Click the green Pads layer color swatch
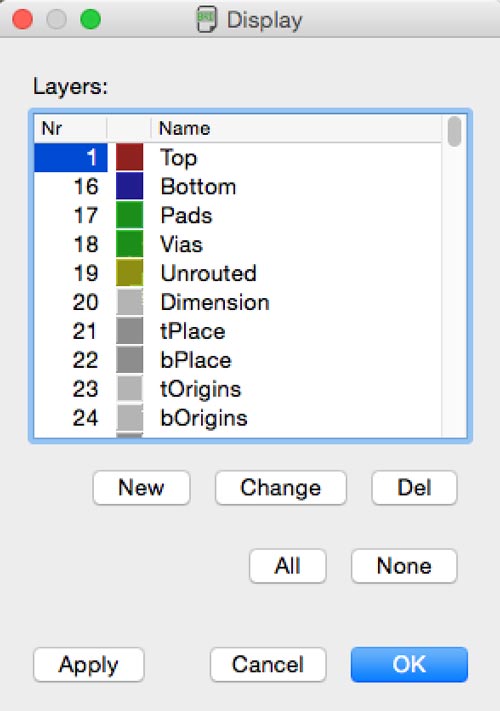This screenshot has width=500, height=711. click(130, 215)
